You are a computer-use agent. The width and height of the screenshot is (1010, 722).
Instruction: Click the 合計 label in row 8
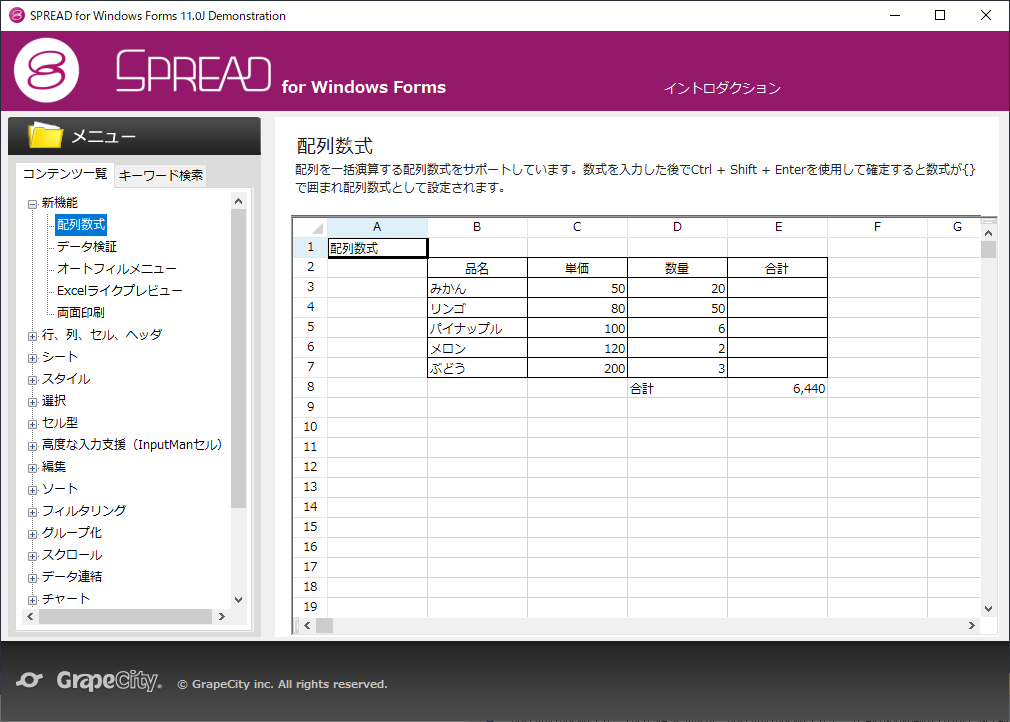point(677,388)
